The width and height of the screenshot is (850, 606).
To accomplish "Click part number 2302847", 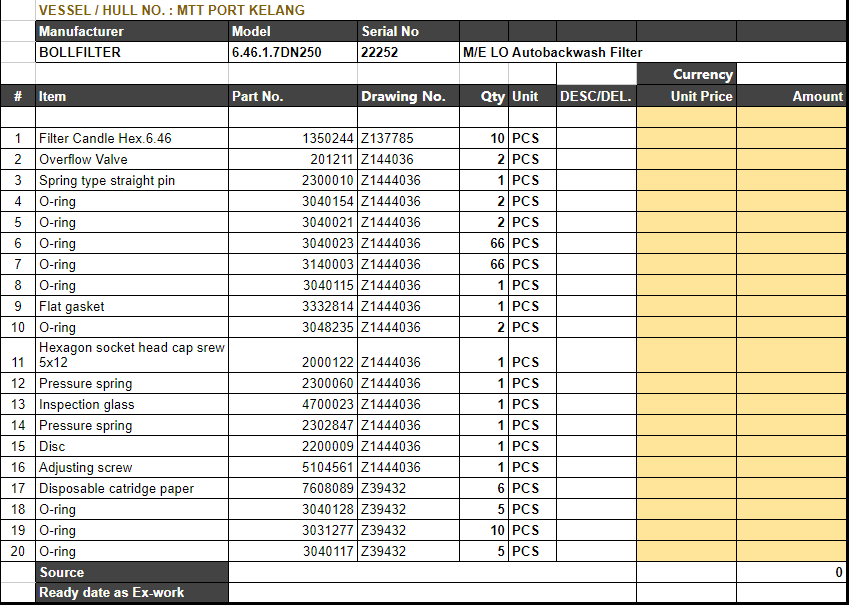I will coord(293,425).
